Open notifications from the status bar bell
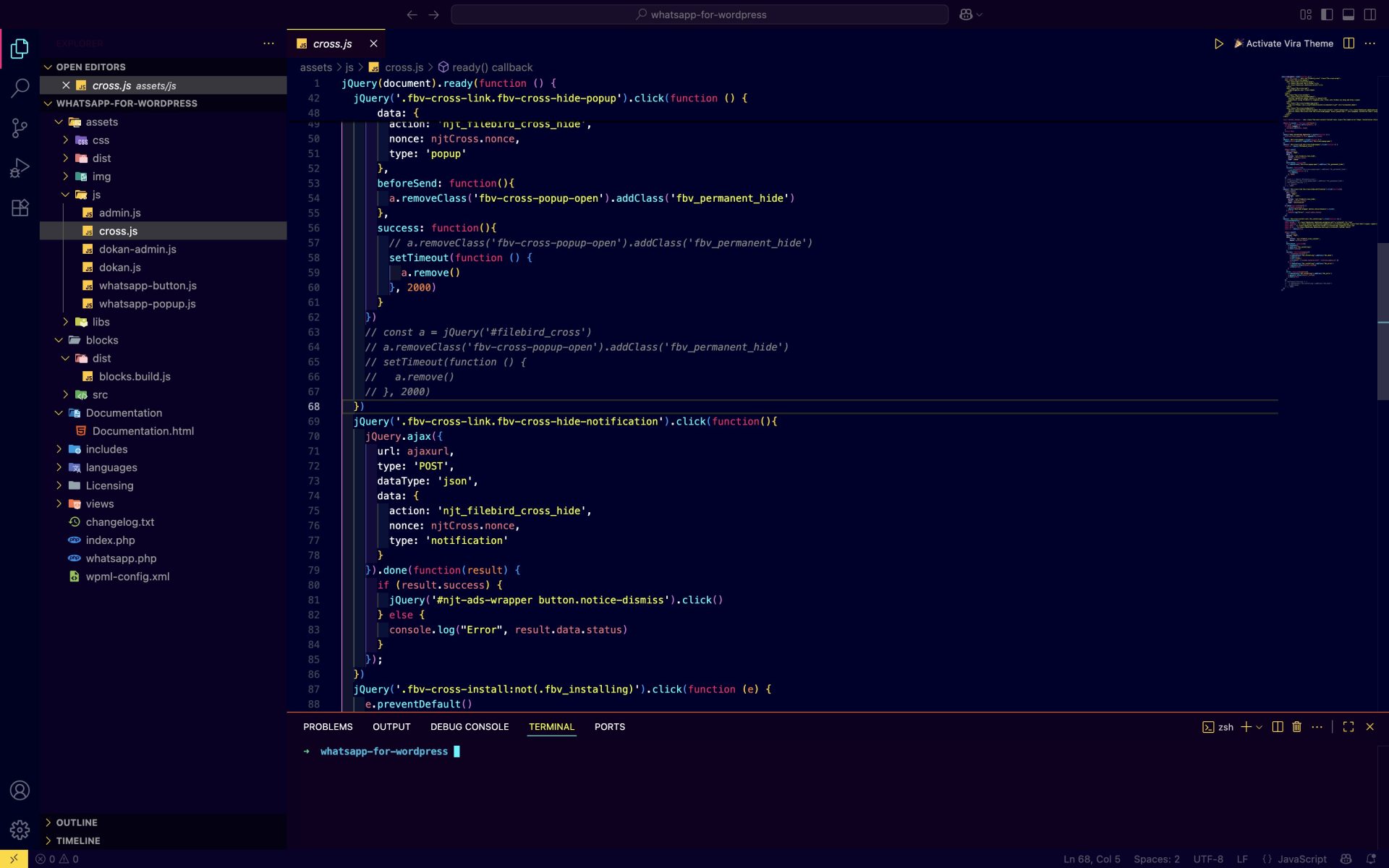This screenshot has width=1389, height=868. (1372, 859)
